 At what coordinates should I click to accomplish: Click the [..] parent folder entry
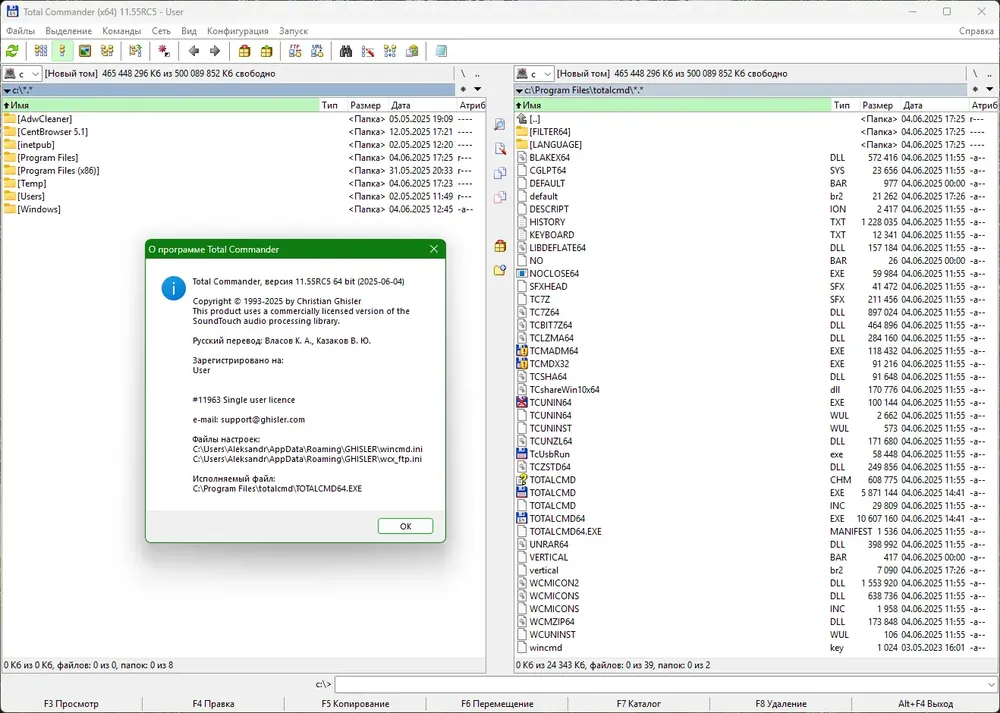(756, 119)
